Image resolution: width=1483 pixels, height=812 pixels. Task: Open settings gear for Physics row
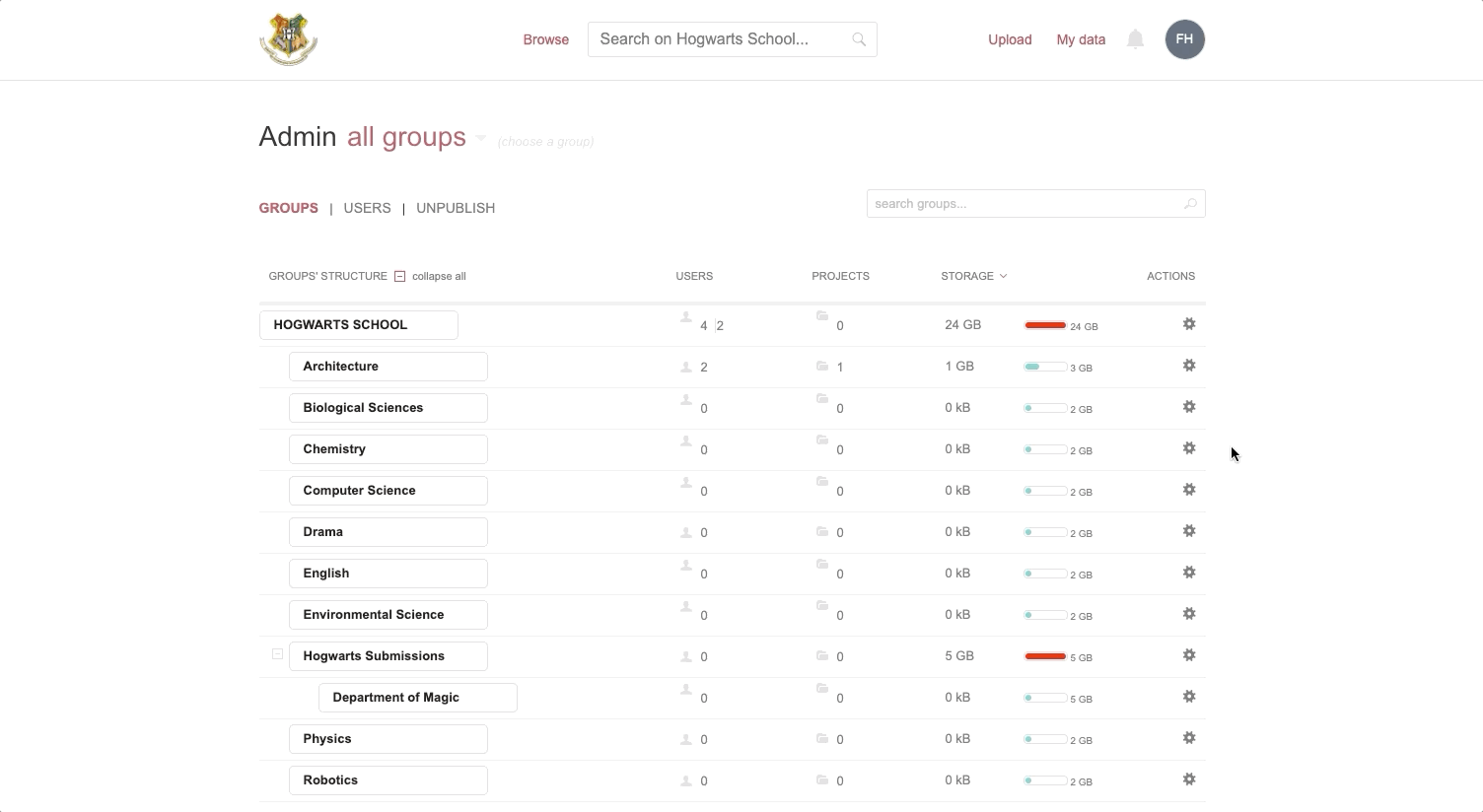tap(1189, 738)
